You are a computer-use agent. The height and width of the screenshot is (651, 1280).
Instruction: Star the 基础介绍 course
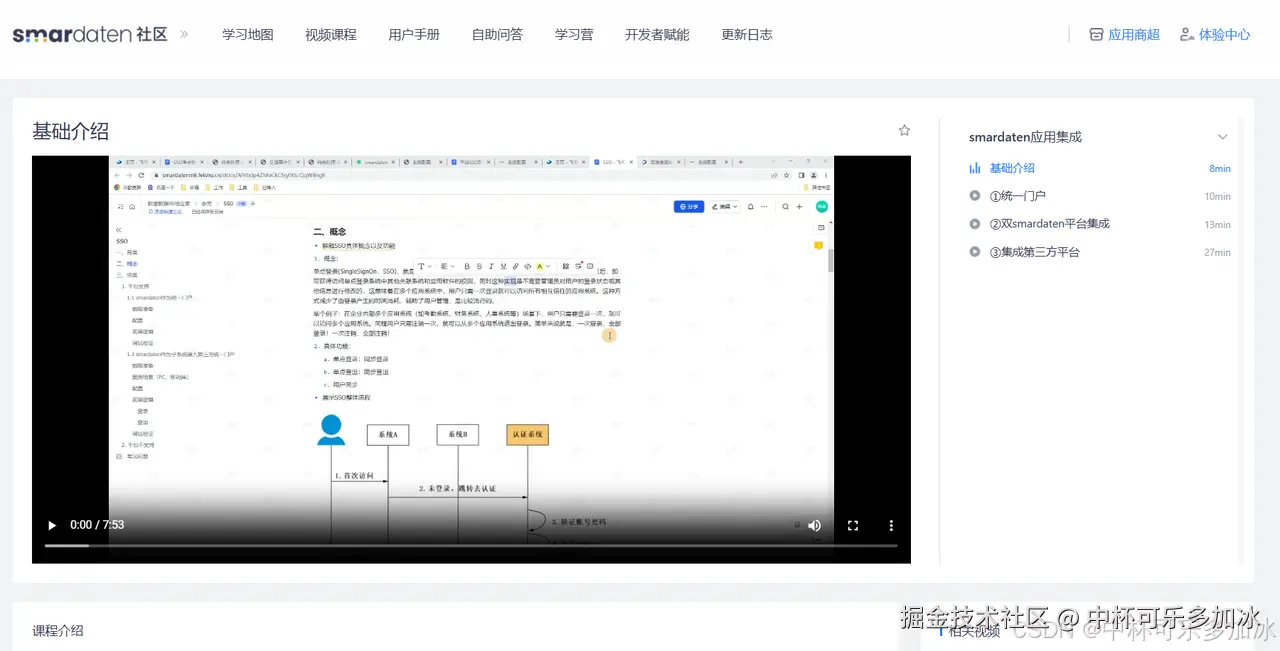904,130
